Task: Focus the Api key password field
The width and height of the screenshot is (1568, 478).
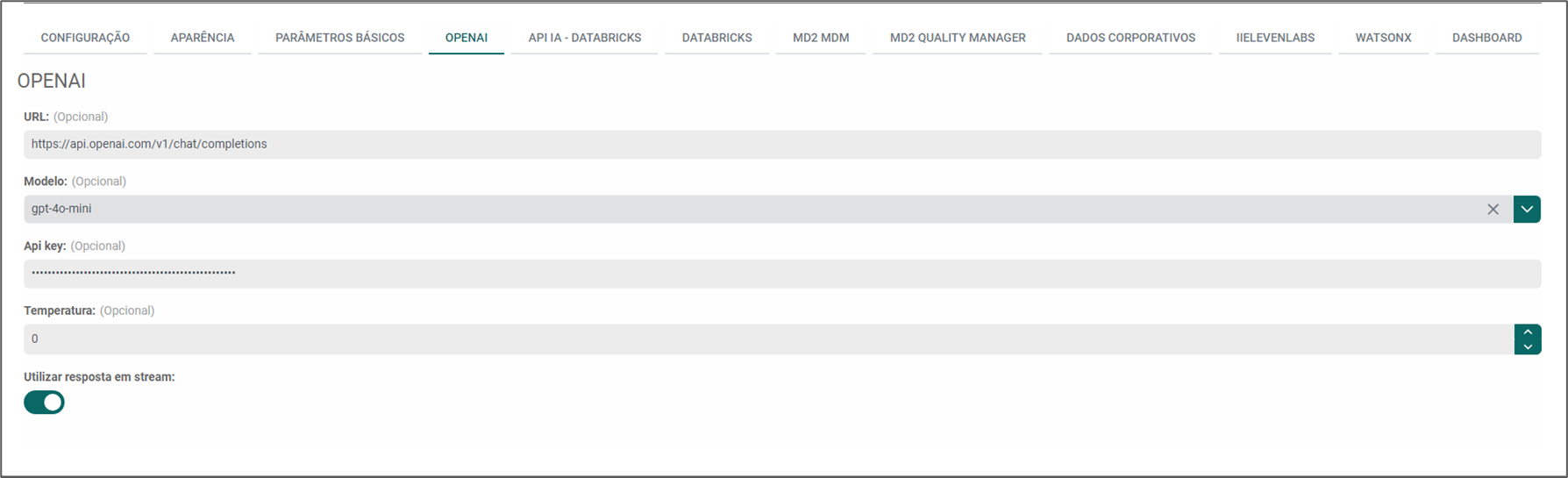Action: [780, 274]
